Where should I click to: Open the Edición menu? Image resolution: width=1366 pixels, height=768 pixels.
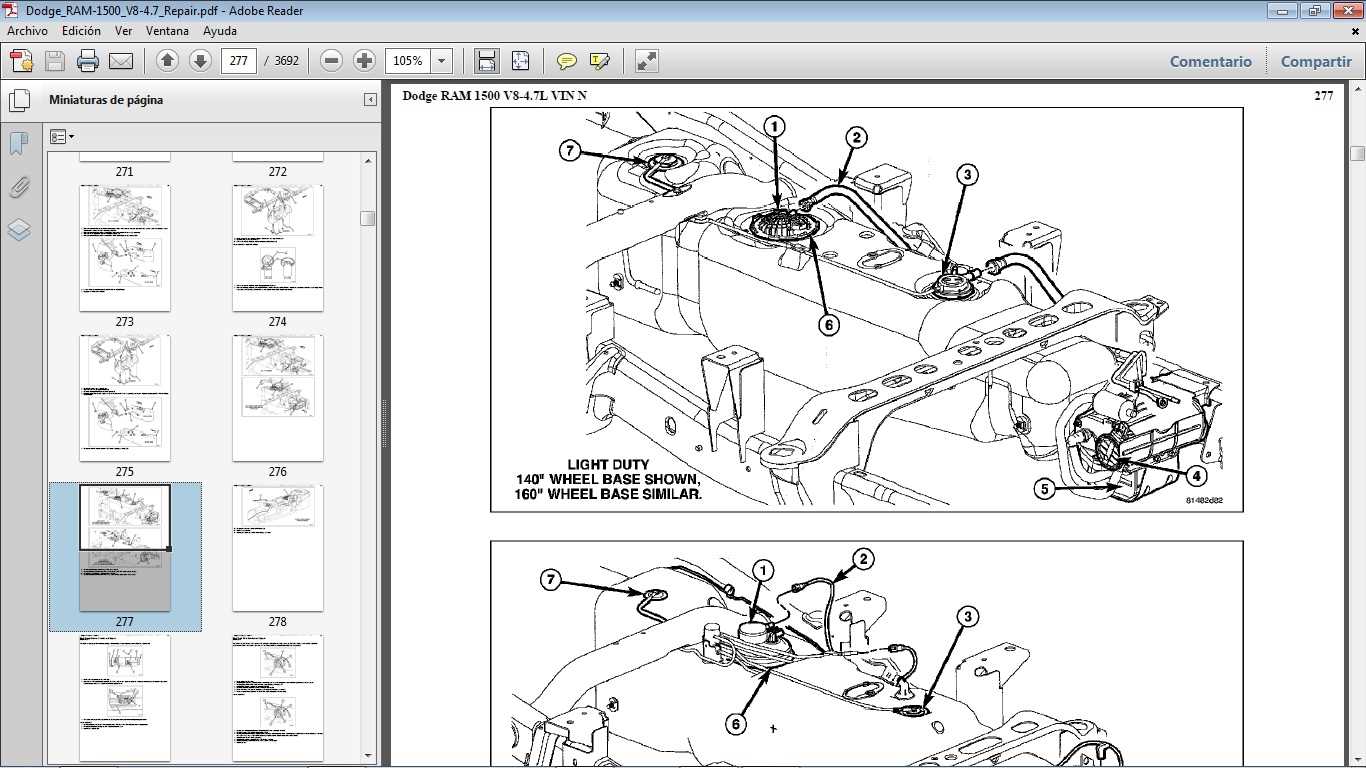[x=81, y=31]
